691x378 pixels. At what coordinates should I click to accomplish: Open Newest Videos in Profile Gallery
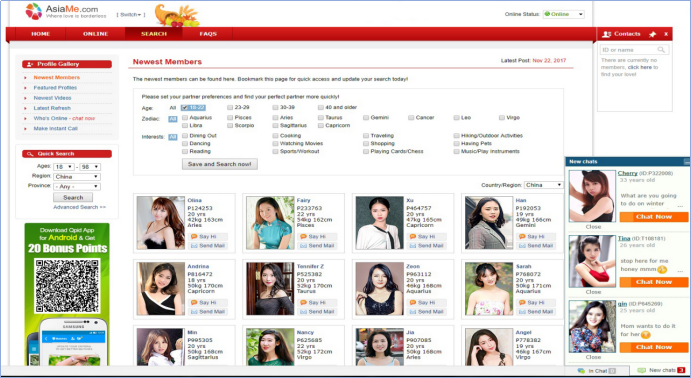(52, 98)
